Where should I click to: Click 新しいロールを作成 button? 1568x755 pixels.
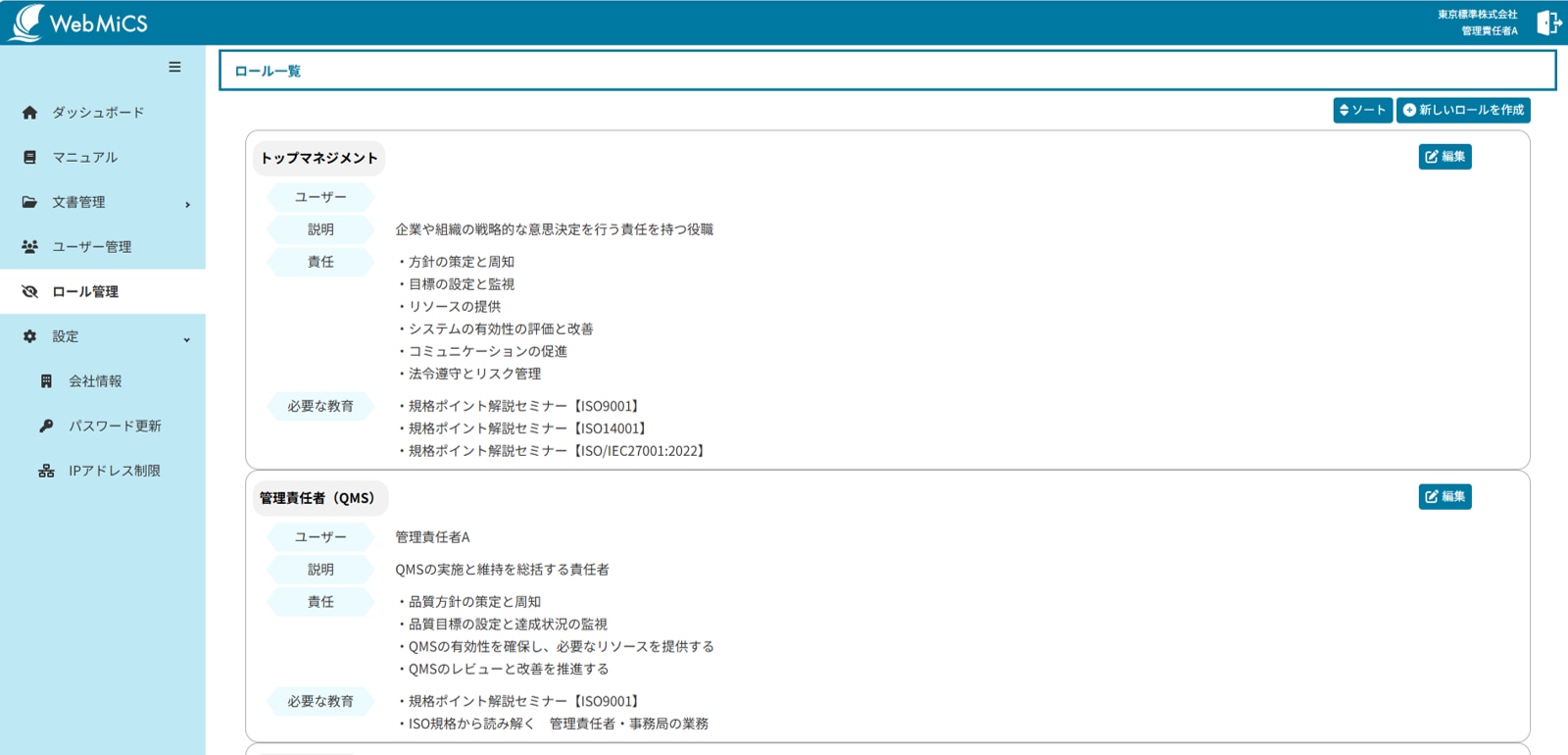pyautogui.click(x=1463, y=110)
